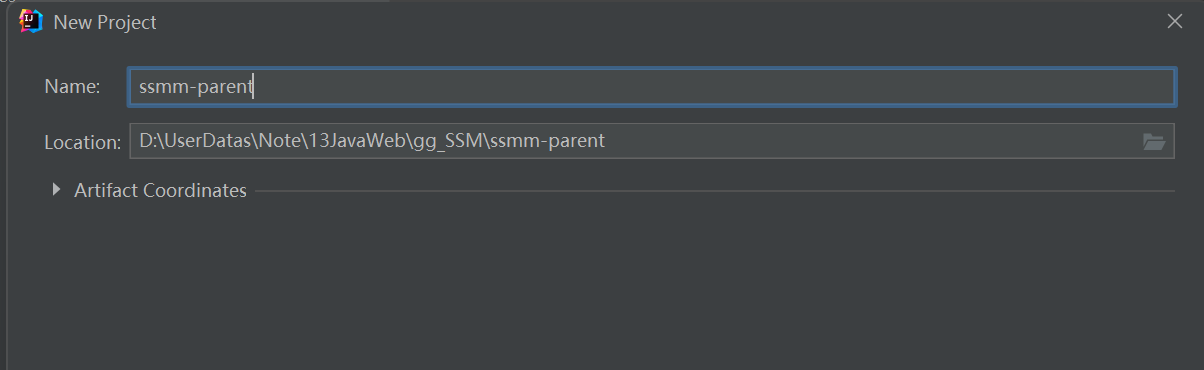Screen dimensions: 1204x370
Task: Click the Artifact Coordinates section label
Action: [160, 190]
